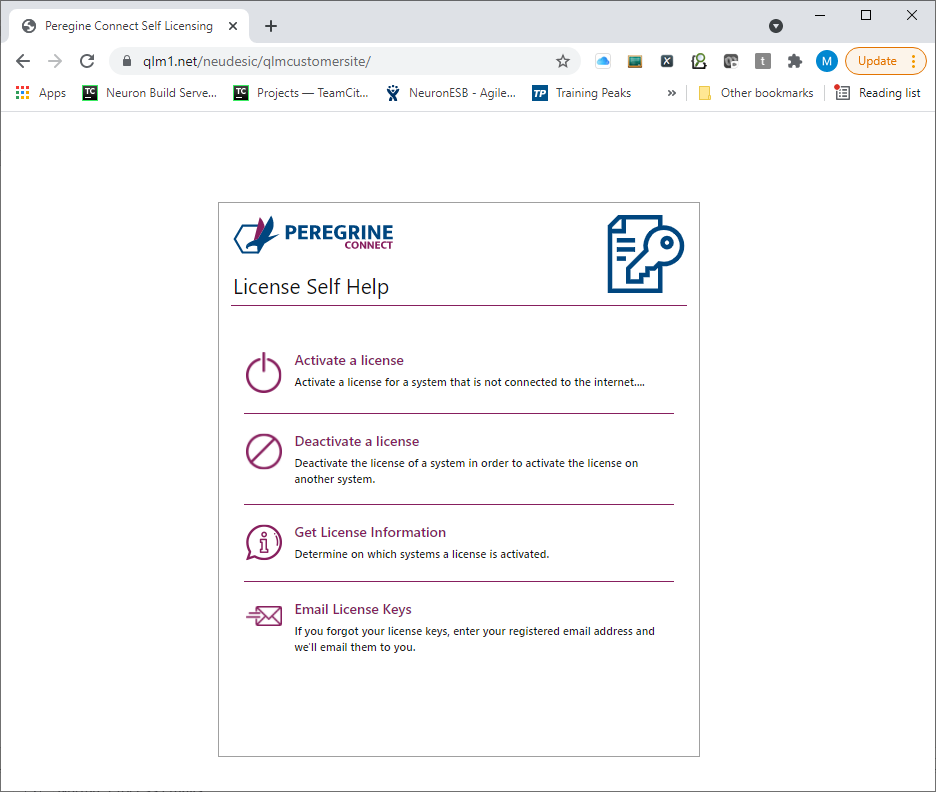Open the Projects — TeamCity bookmark
Viewport: 936px width, 792px height.
pyautogui.click(x=301, y=93)
